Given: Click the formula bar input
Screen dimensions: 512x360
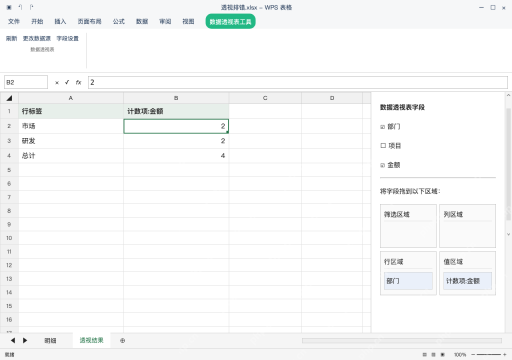Looking at the screenshot, I should 298,82.
